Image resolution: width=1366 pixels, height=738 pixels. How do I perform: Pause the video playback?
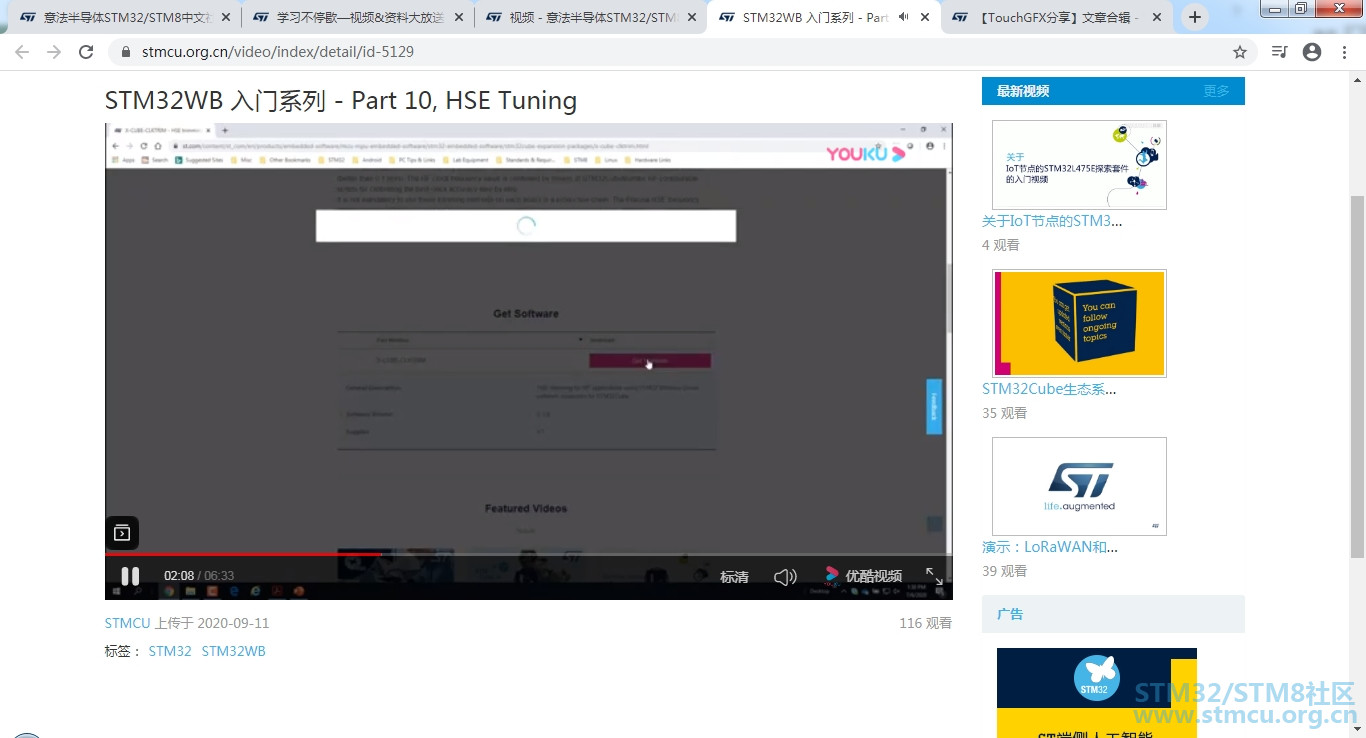coord(130,576)
